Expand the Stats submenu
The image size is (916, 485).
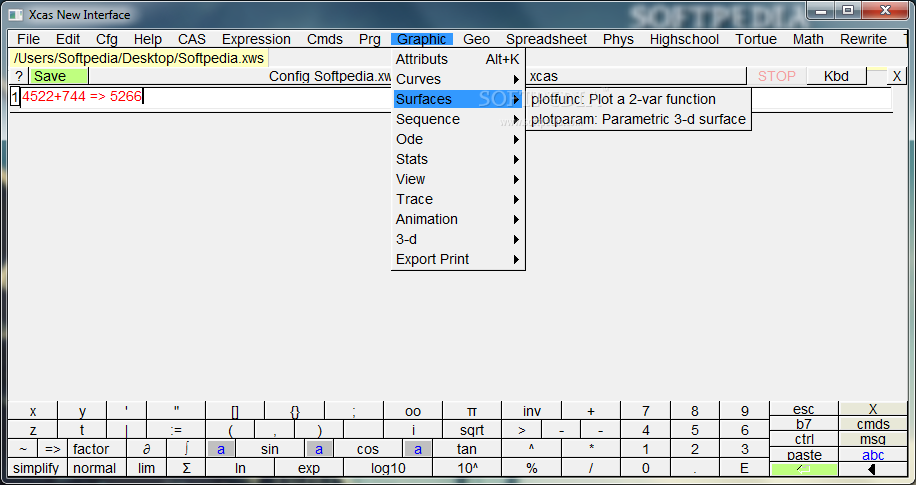(457, 159)
